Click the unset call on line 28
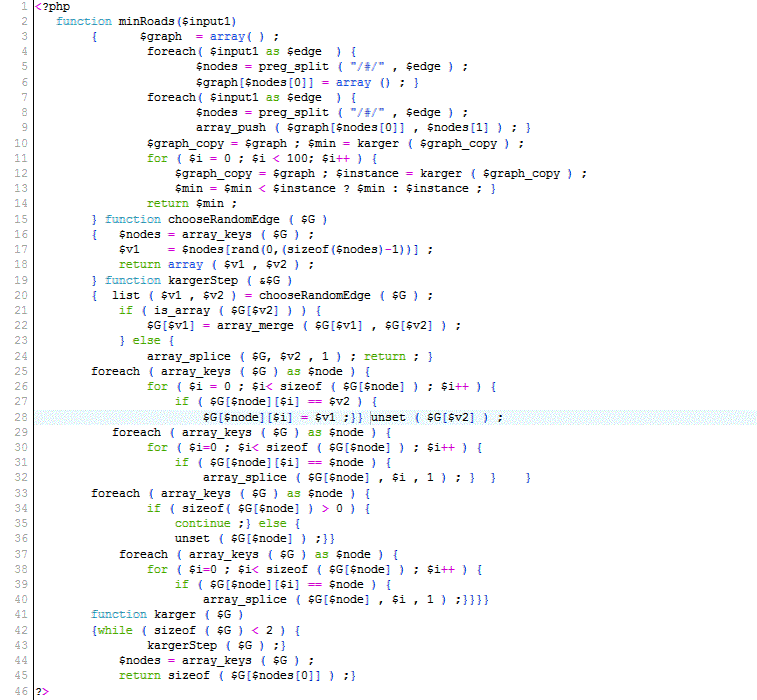757x700 pixels. [391, 417]
